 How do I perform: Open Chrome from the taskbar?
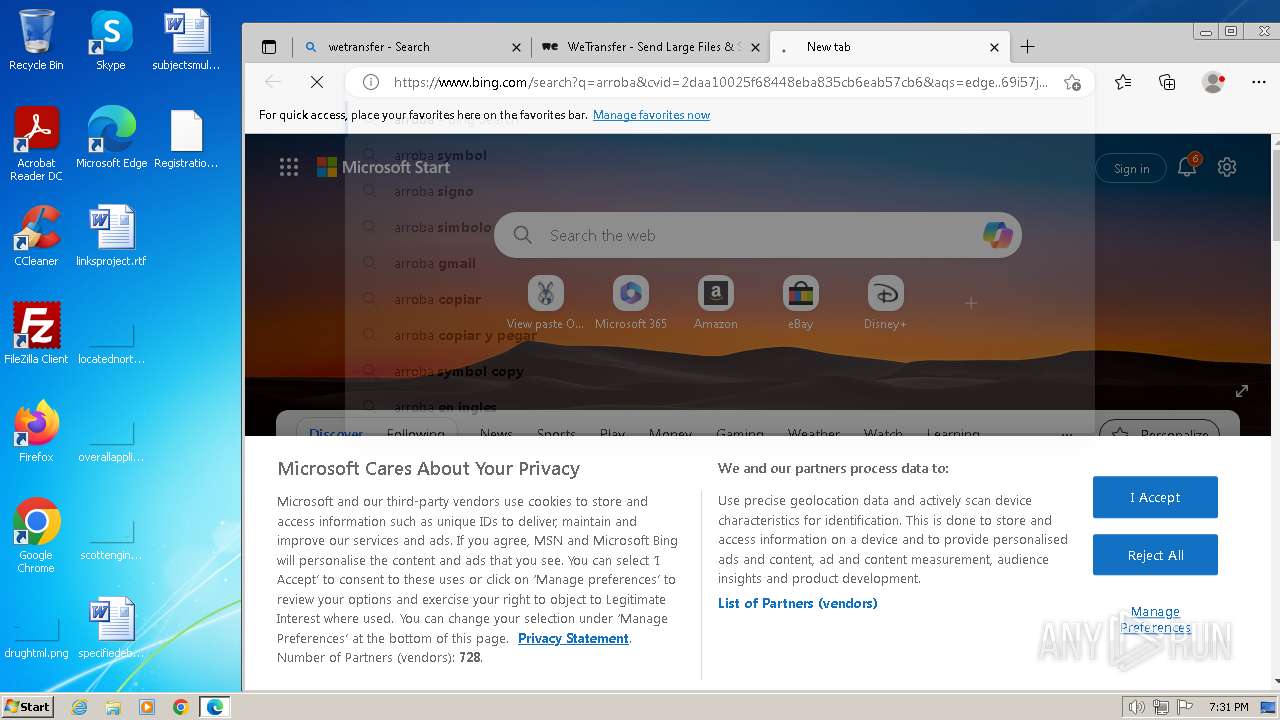(181, 707)
